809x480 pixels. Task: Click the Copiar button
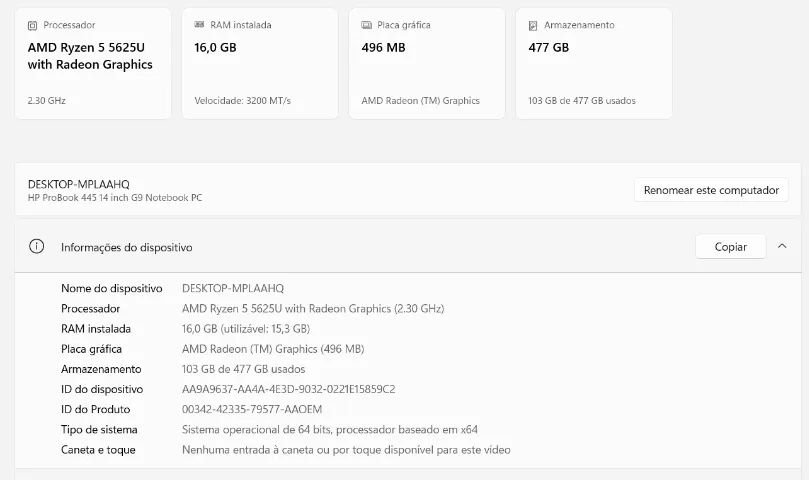(731, 247)
